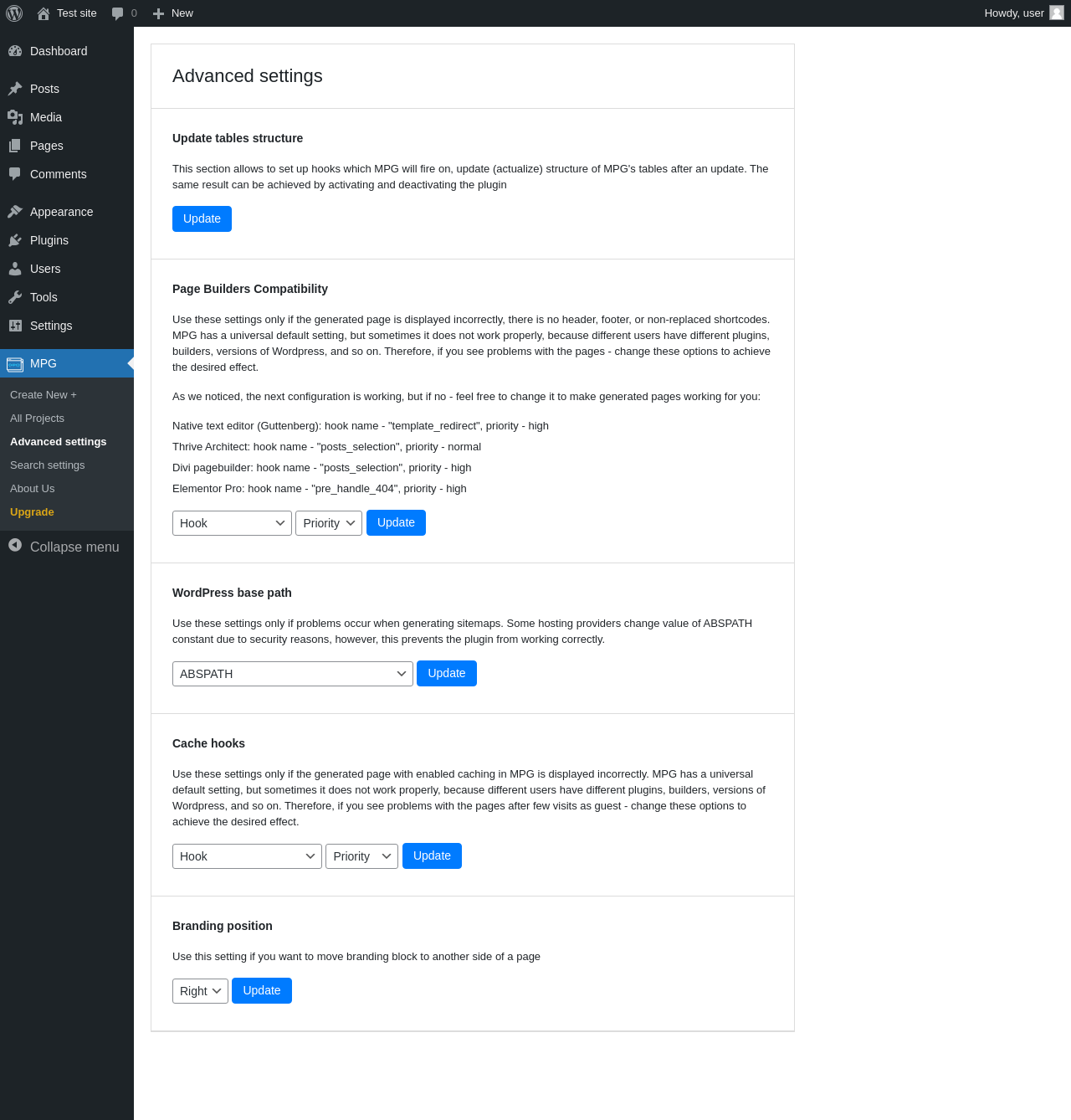The width and height of the screenshot is (1071, 1120).
Task: Click the Settings sliders icon
Action: pyautogui.click(x=15, y=326)
